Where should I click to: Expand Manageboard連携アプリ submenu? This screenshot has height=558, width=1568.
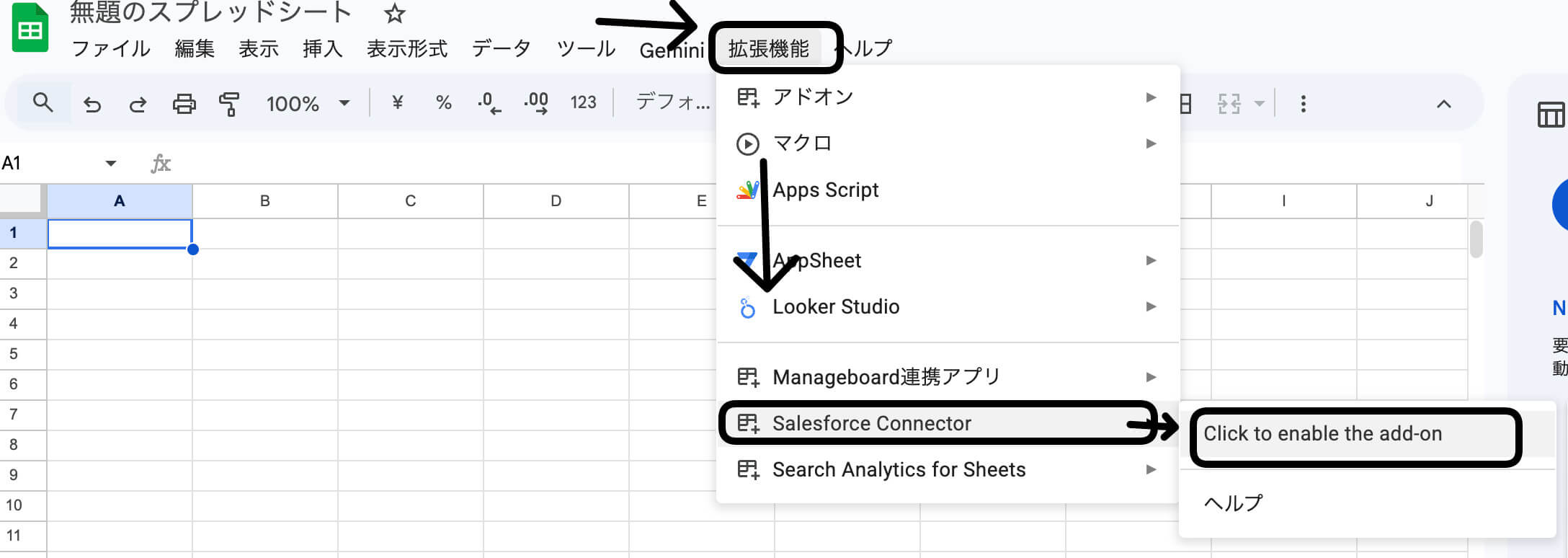click(x=948, y=376)
